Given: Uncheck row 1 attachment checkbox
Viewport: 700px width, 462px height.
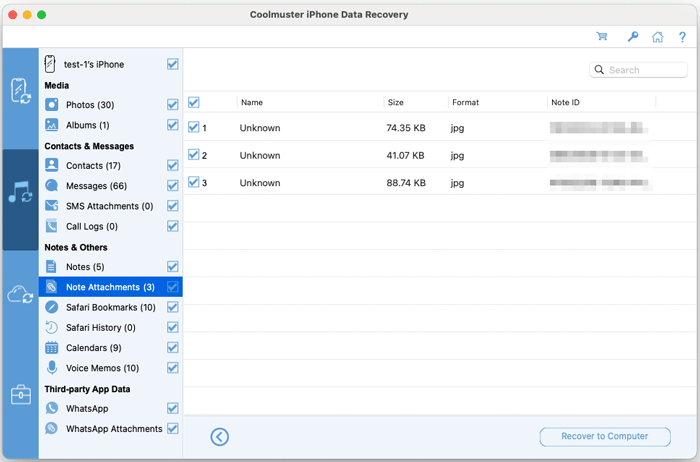Looking at the screenshot, I should click(x=193, y=127).
